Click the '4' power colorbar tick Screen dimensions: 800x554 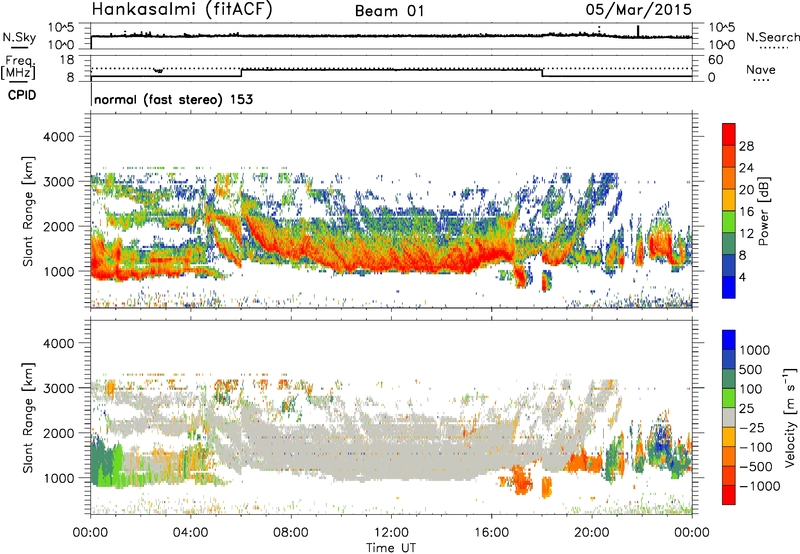(742, 278)
